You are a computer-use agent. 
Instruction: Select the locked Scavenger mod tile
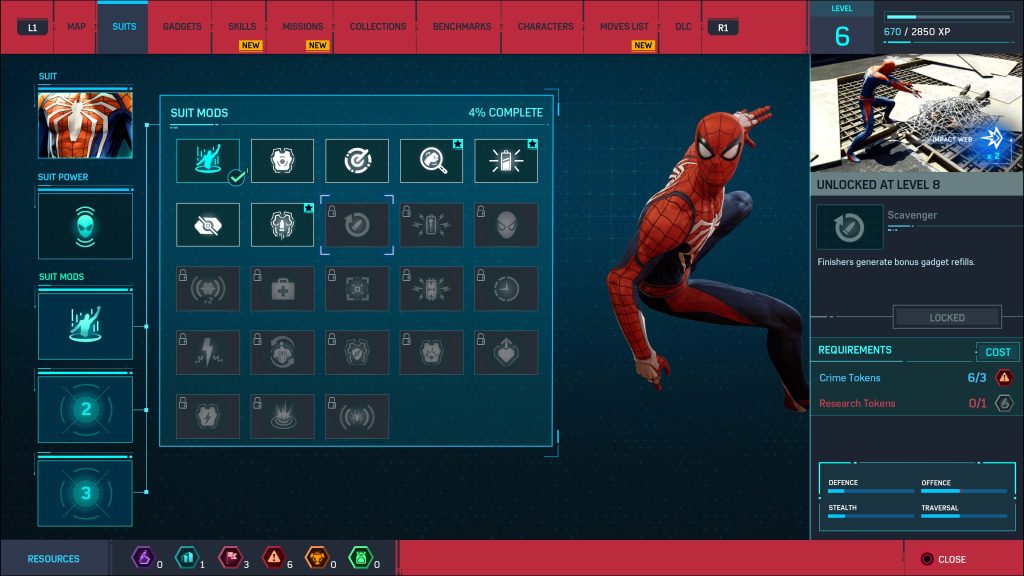tap(356, 225)
